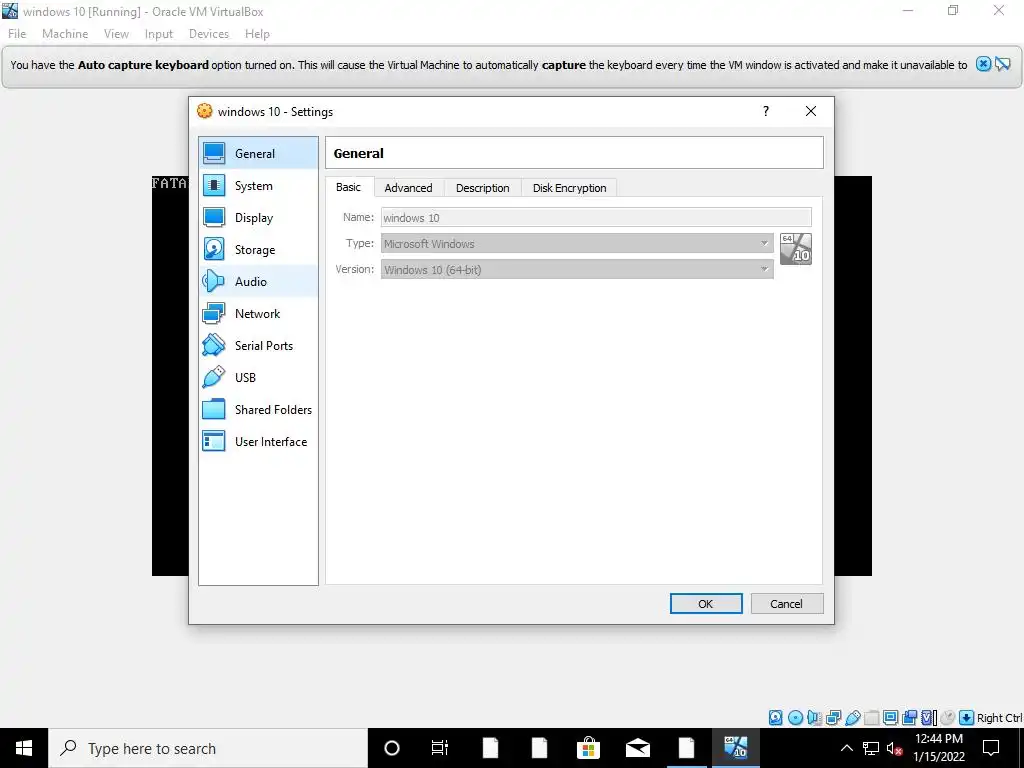Click the Cancel button in Settings

pos(787,603)
